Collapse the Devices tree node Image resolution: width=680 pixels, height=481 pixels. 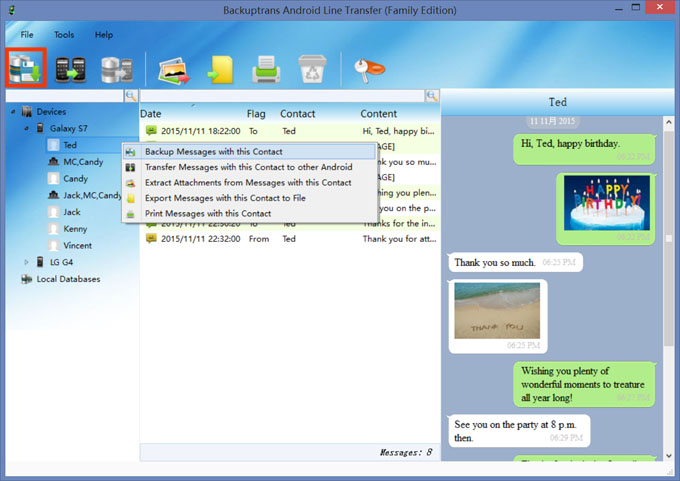click(13, 112)
